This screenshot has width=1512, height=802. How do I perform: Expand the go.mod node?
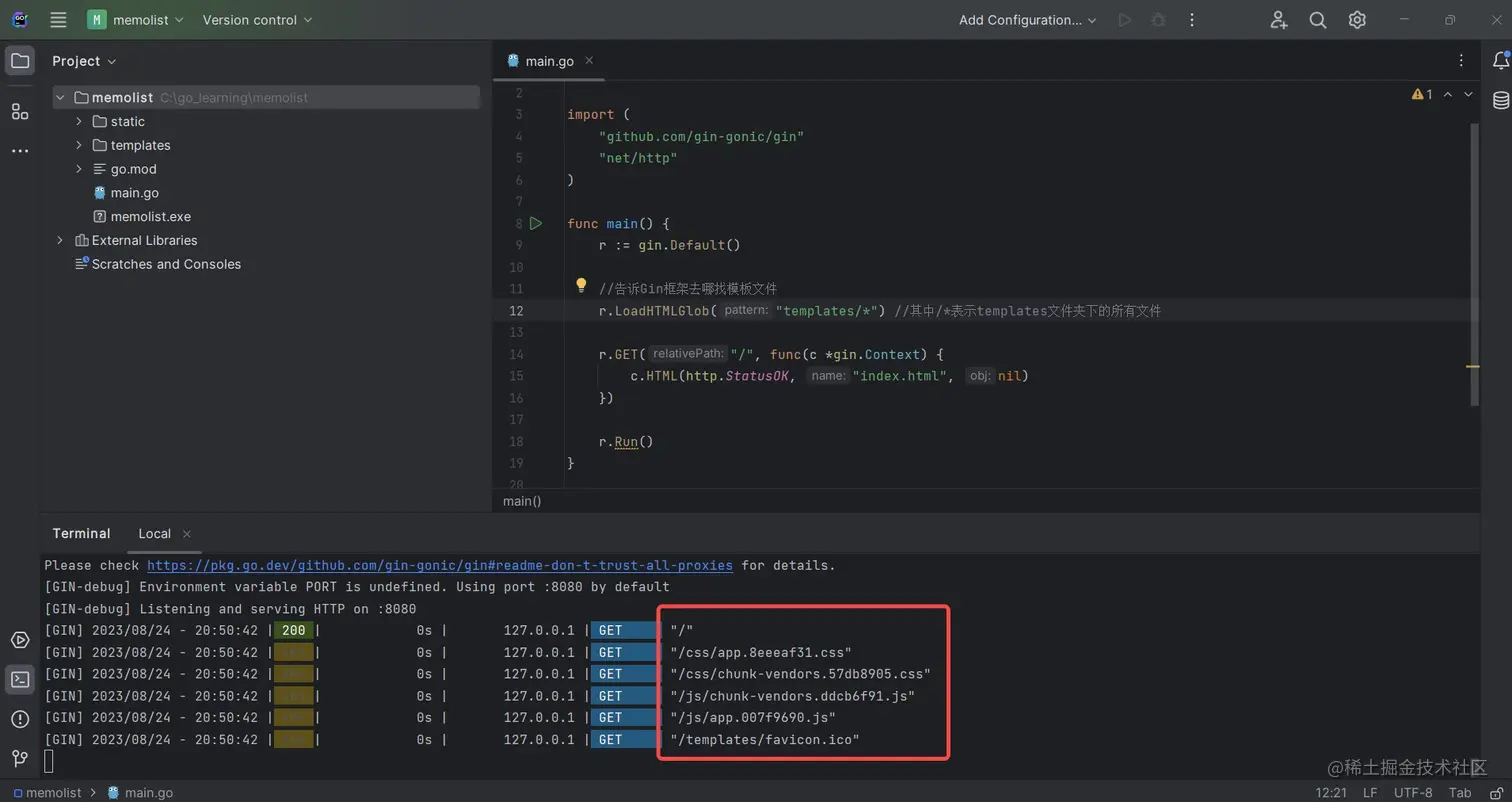(x=79, y=169)
